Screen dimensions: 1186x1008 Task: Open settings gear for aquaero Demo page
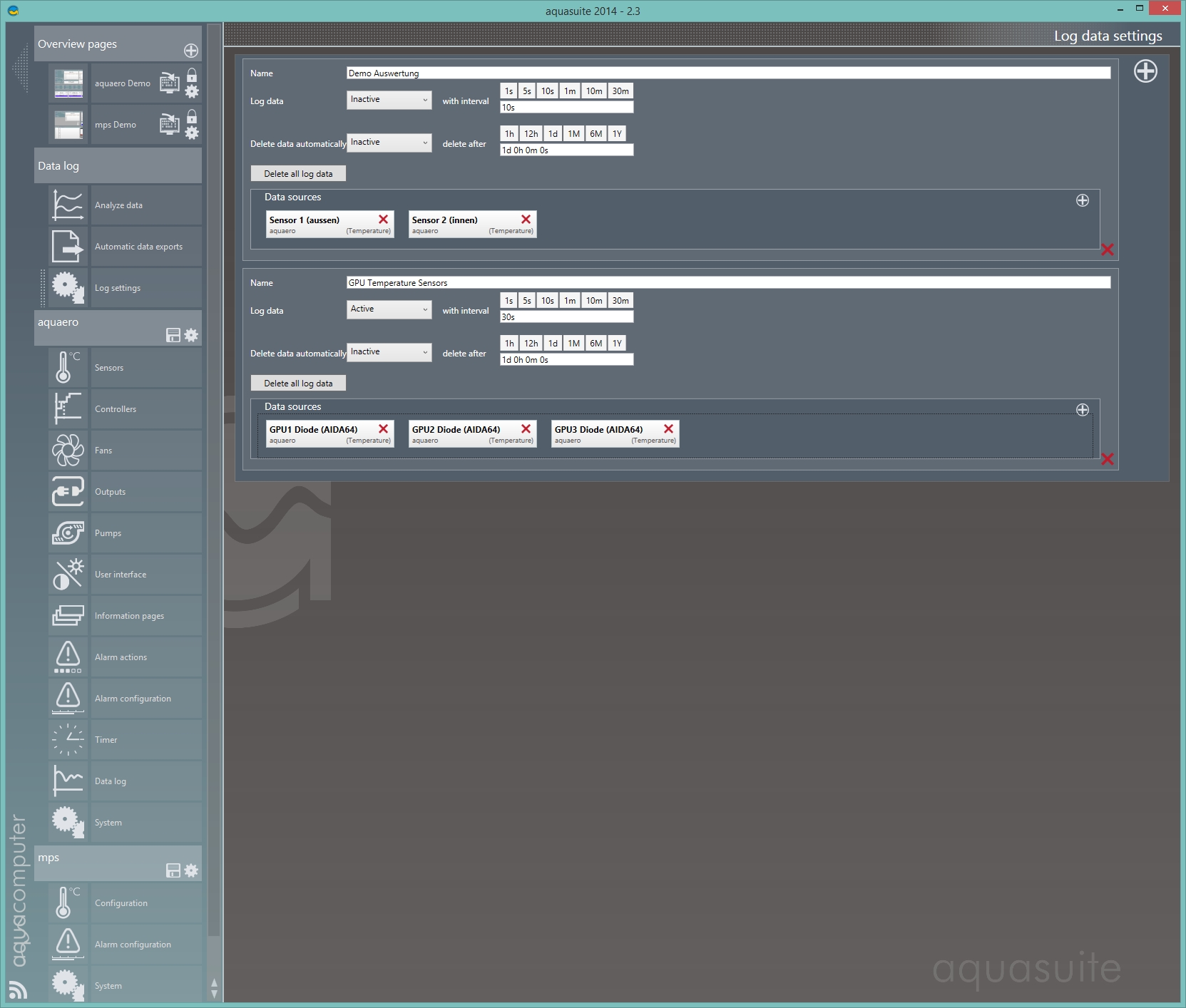coord(192,91)
